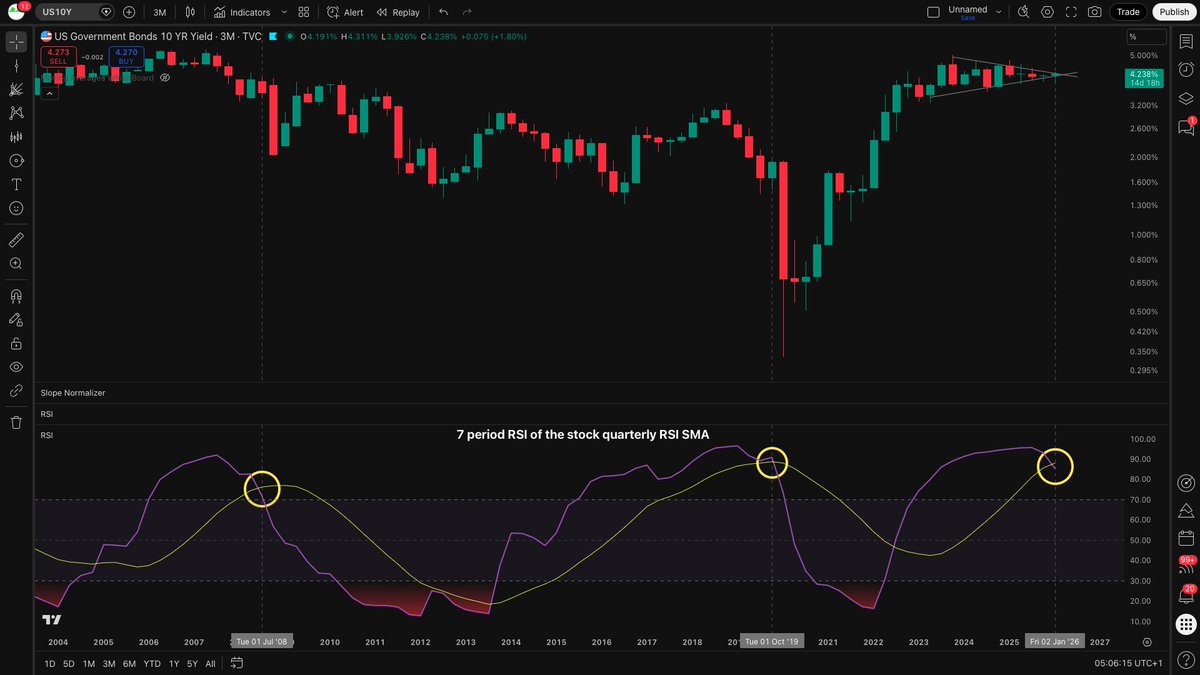Screen dimensions: 1200x675
Task: Click the 4.238% current price label
Action: pos(1143,75)
